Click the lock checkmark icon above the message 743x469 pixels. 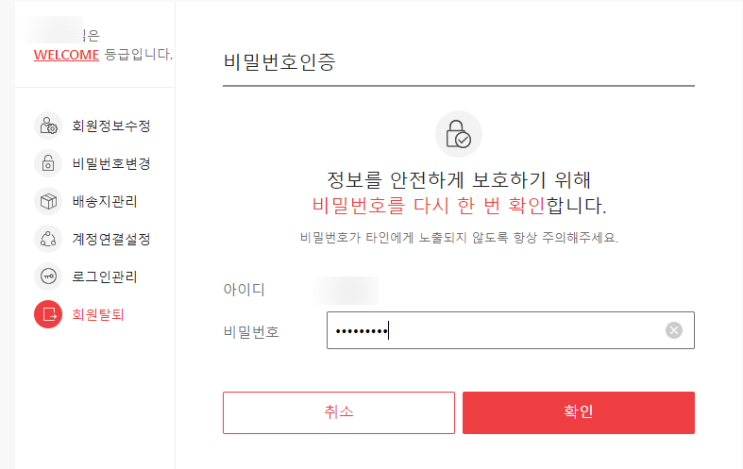click(x=458, y=134)
